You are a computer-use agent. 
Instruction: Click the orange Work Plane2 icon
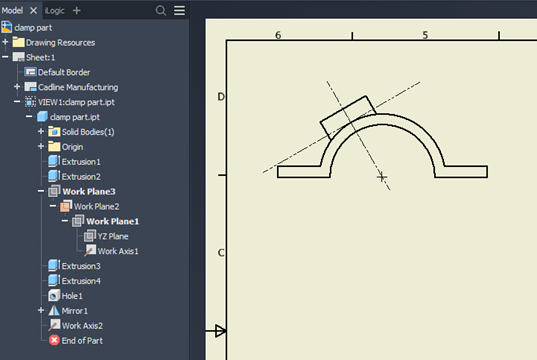66,206
